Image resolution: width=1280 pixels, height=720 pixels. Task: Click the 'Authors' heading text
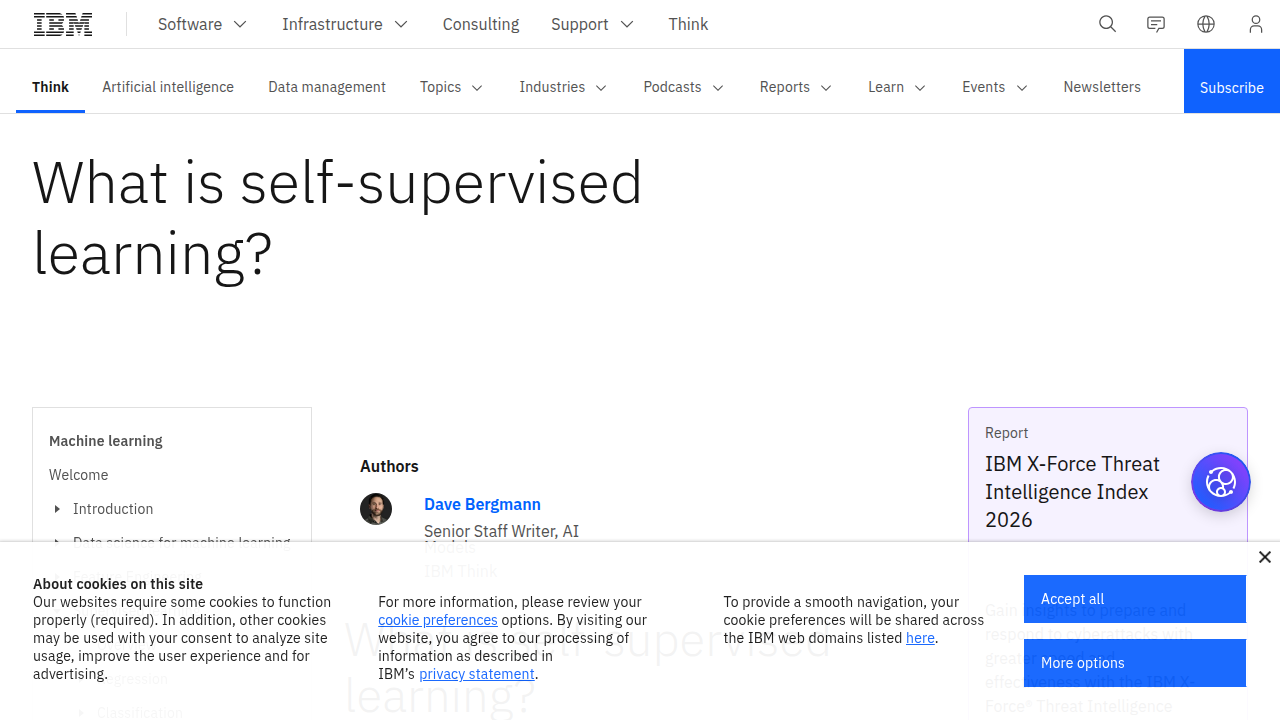click(x=389, y=466)
